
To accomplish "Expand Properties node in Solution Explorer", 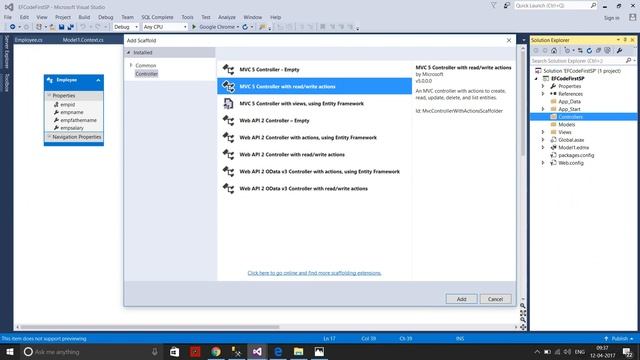I will pos(543,86).
